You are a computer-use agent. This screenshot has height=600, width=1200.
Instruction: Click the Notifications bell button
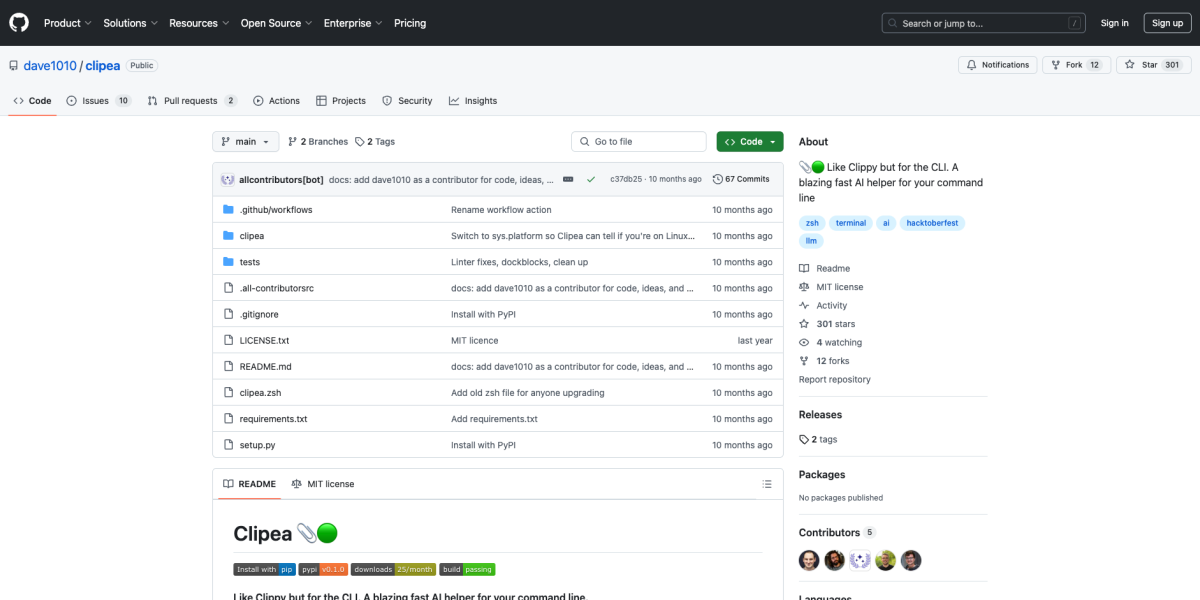(x=997, y=65)
